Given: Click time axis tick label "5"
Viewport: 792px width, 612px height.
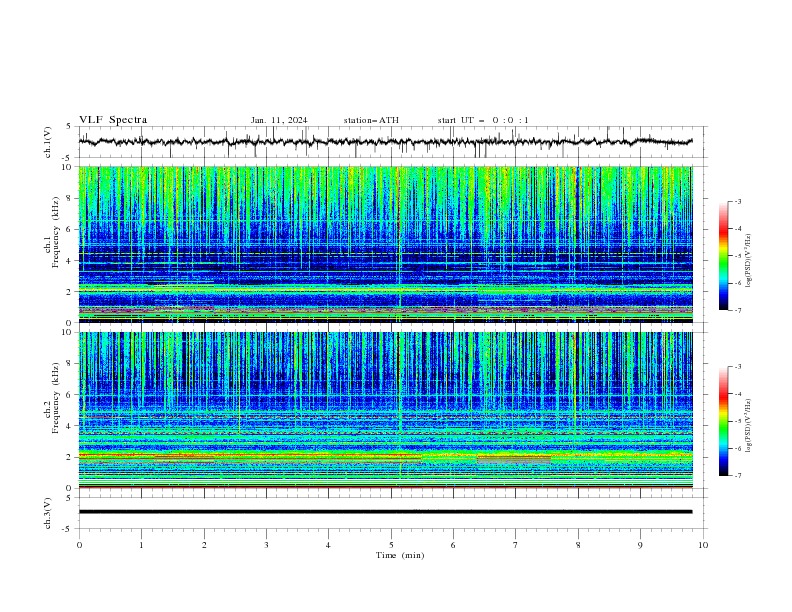Looking at the screenshot, I should pyautogui.click(x=391, y=545).
